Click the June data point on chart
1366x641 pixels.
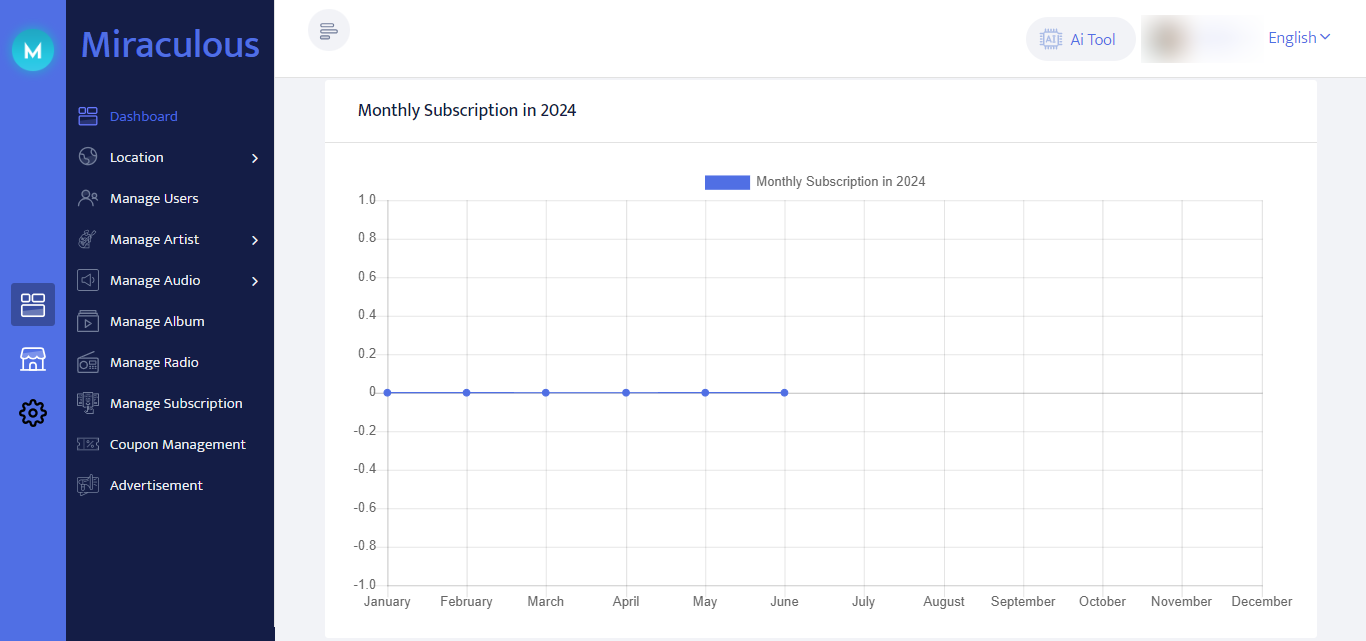pos(785,393)
